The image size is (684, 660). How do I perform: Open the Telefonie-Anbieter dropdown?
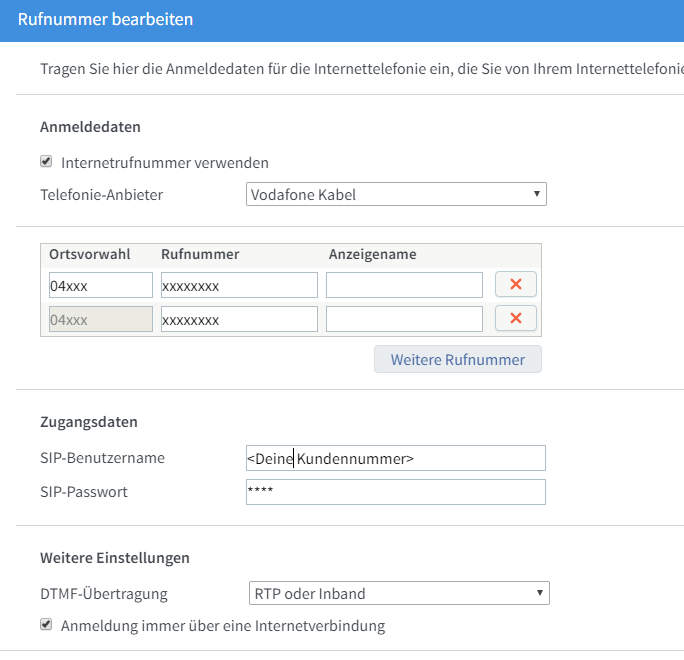(396, 194)
